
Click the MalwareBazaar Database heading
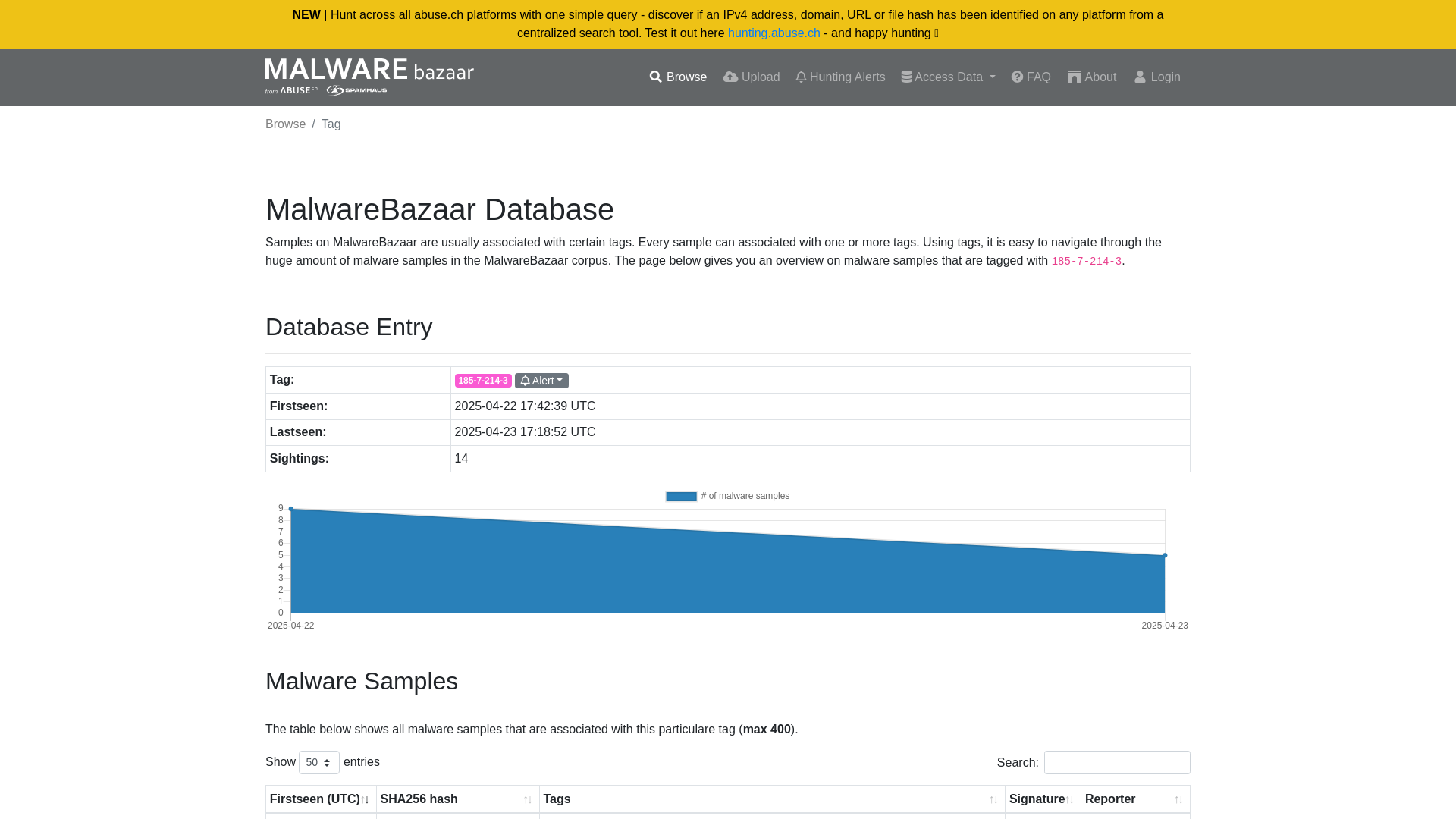440,210
